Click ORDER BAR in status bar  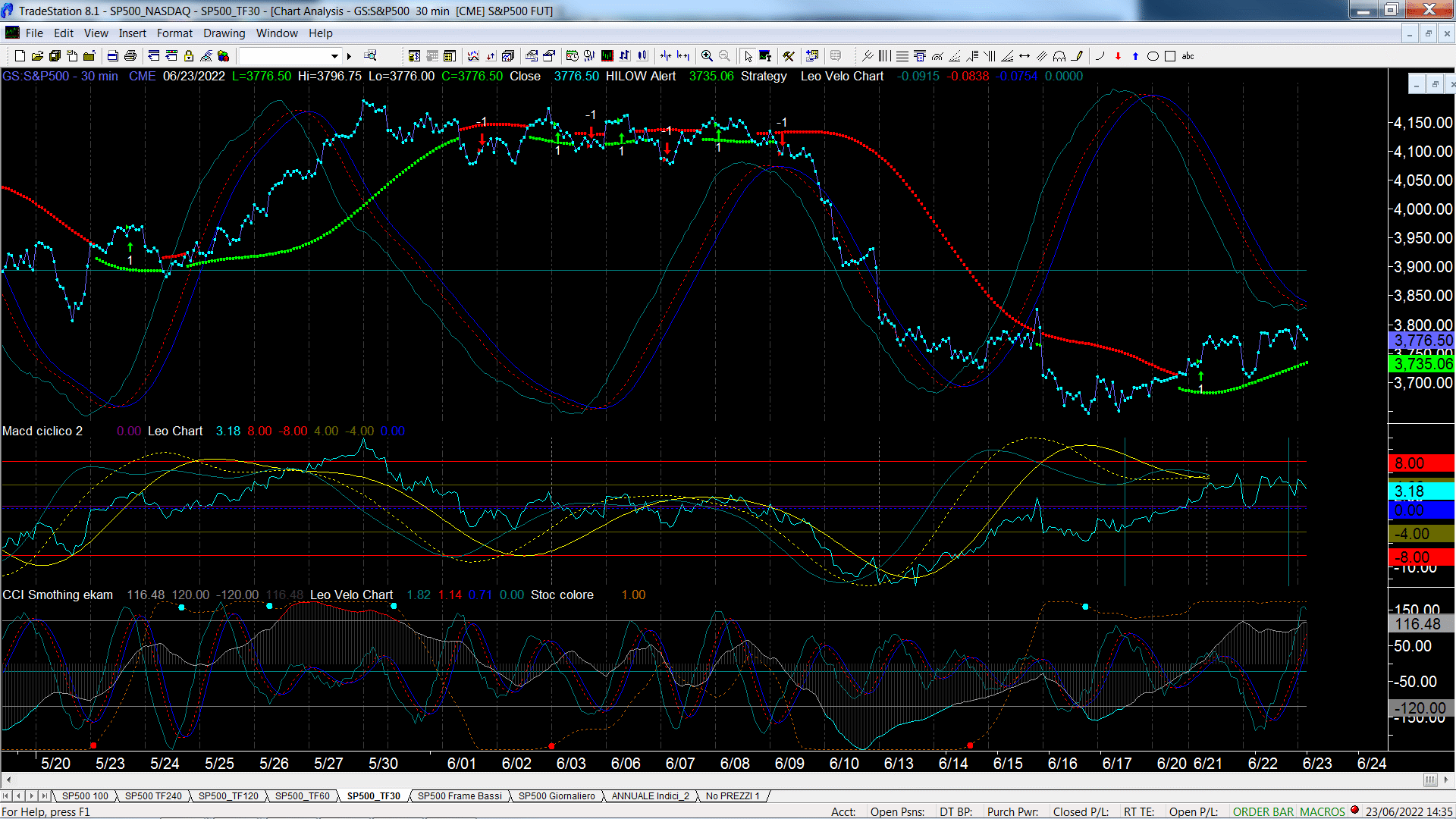click(x=1263, y=812)
